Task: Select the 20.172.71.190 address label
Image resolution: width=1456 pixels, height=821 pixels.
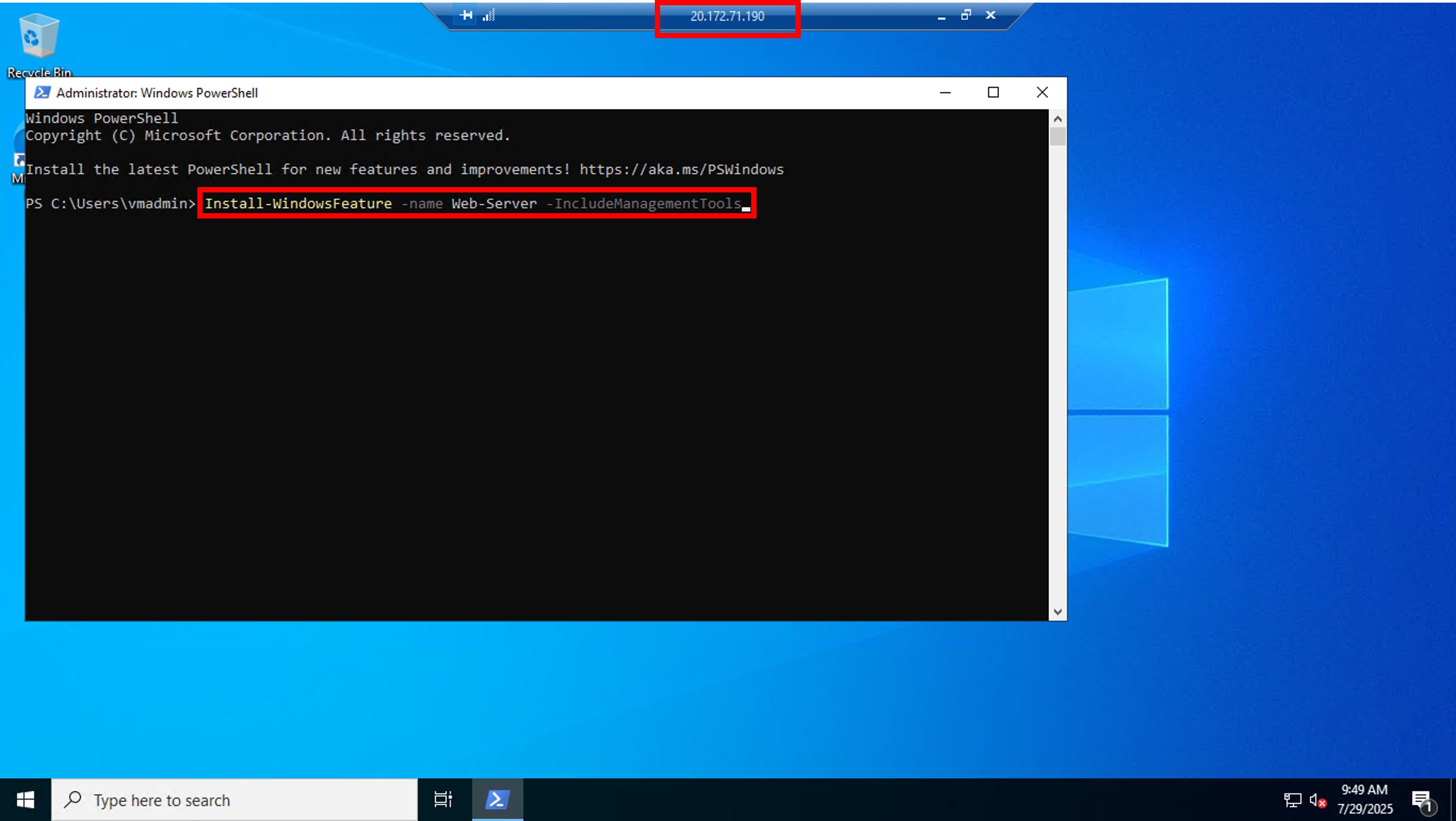Action: tap(727, 16)
